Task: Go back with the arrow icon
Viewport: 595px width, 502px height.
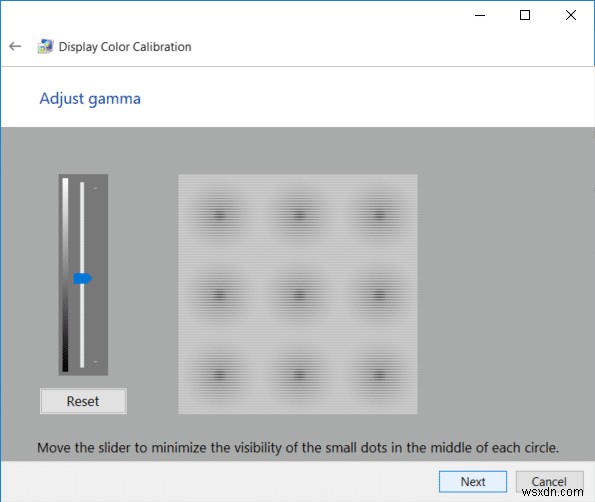Action: pos(15,46)
